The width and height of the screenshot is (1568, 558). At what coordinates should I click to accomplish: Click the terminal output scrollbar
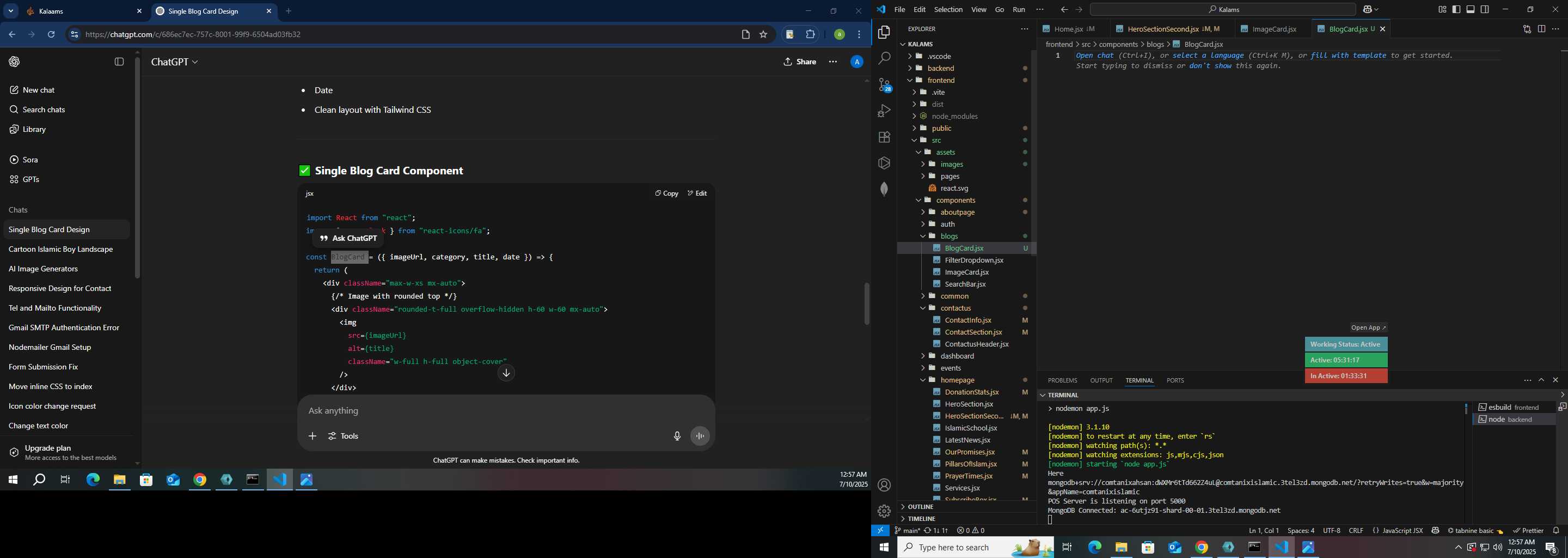(1466, 409)
